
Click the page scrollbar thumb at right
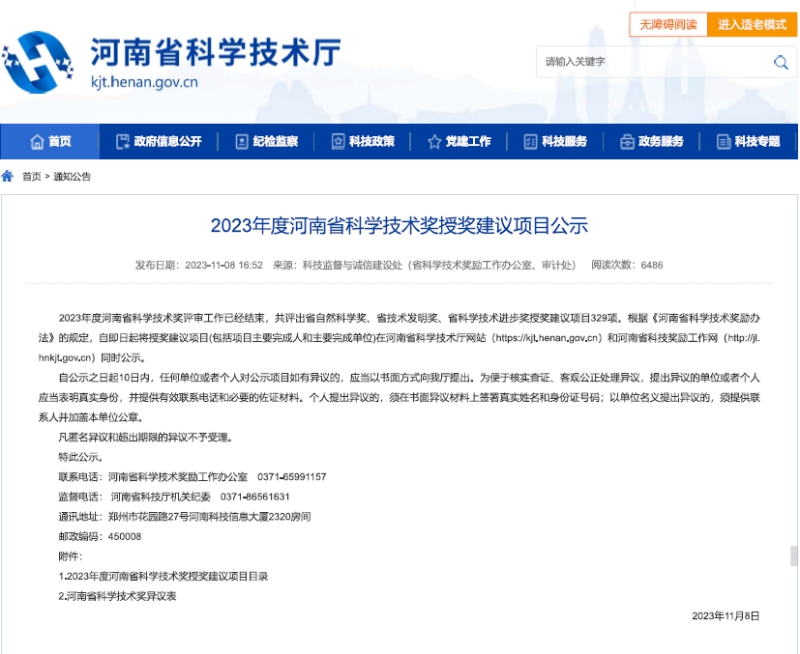tap(793, 556)
